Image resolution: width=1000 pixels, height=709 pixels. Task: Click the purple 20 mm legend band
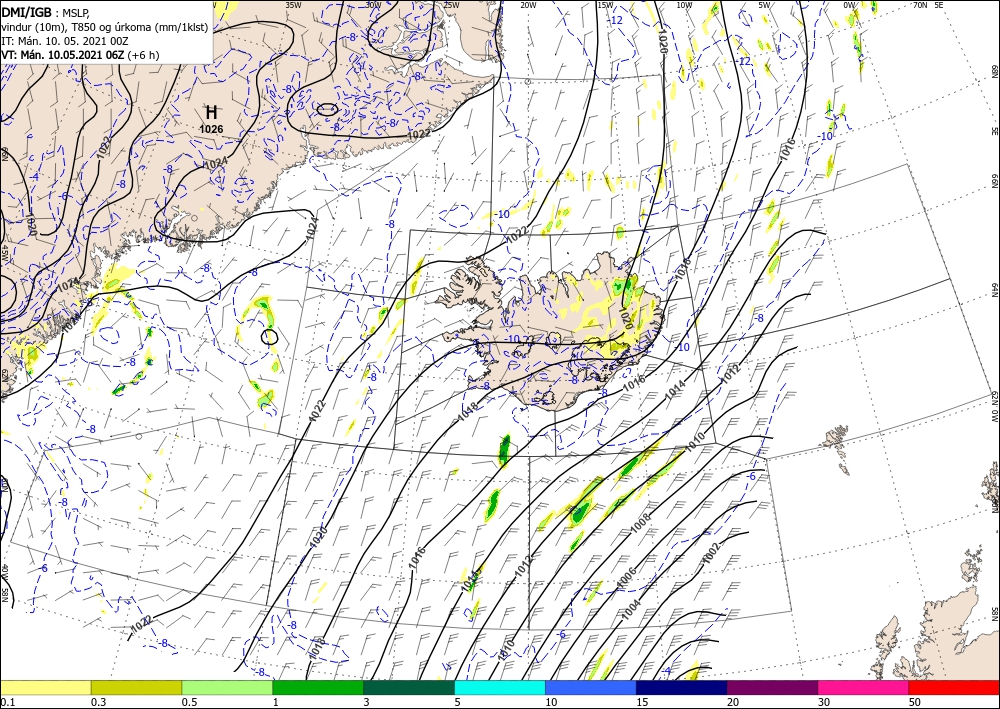pyautogui.click(x=772, y=687)
